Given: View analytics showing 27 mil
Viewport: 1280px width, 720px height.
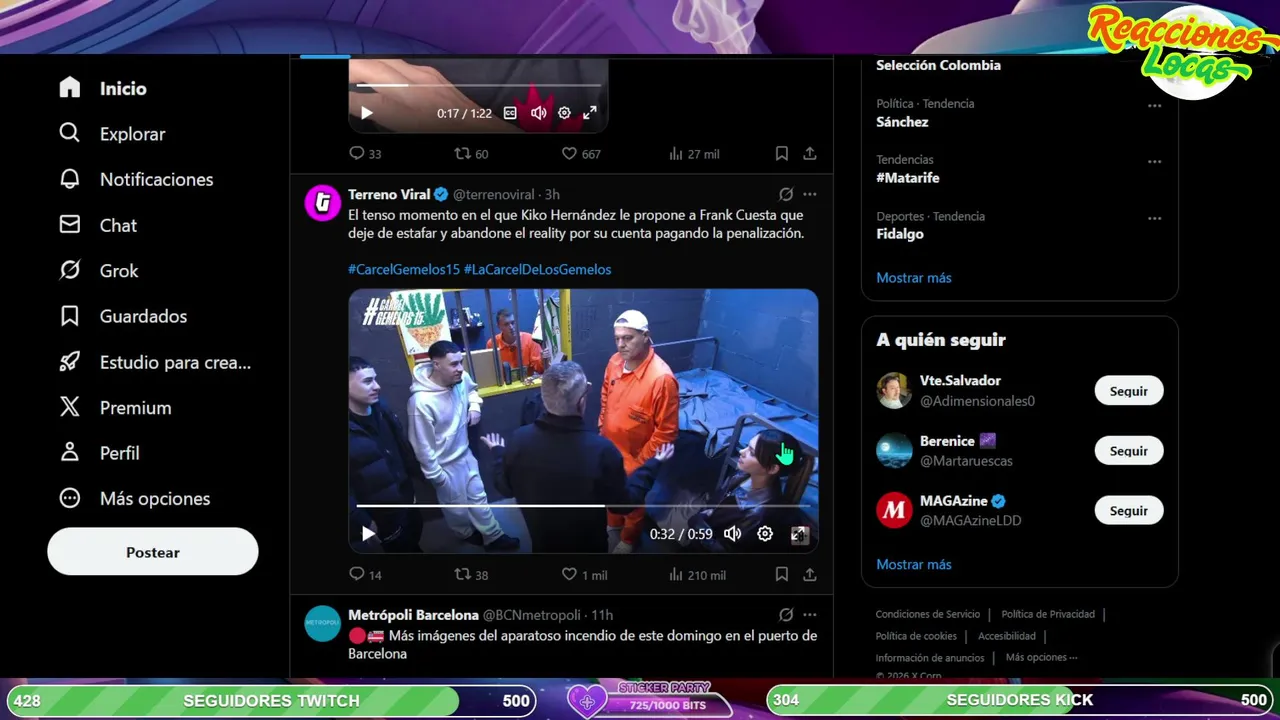Looking at the screenshot, I should tap(693, 154).
